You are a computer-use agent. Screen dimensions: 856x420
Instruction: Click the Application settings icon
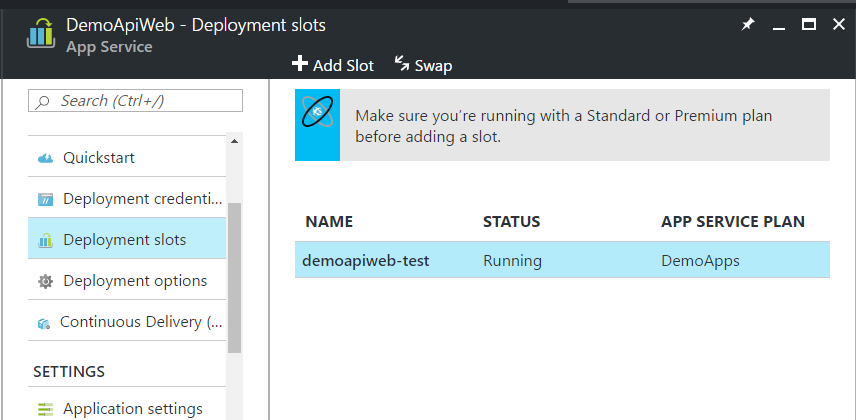click(x=45, y=409)
